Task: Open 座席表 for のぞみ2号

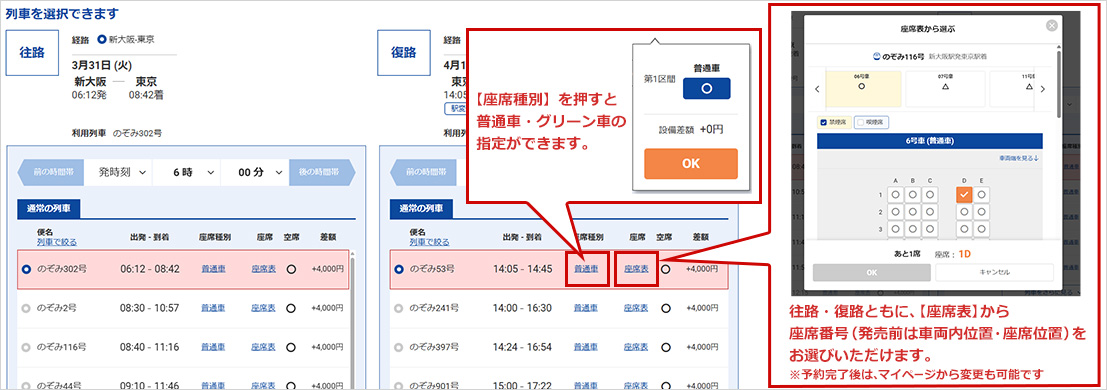Action: 263,309
